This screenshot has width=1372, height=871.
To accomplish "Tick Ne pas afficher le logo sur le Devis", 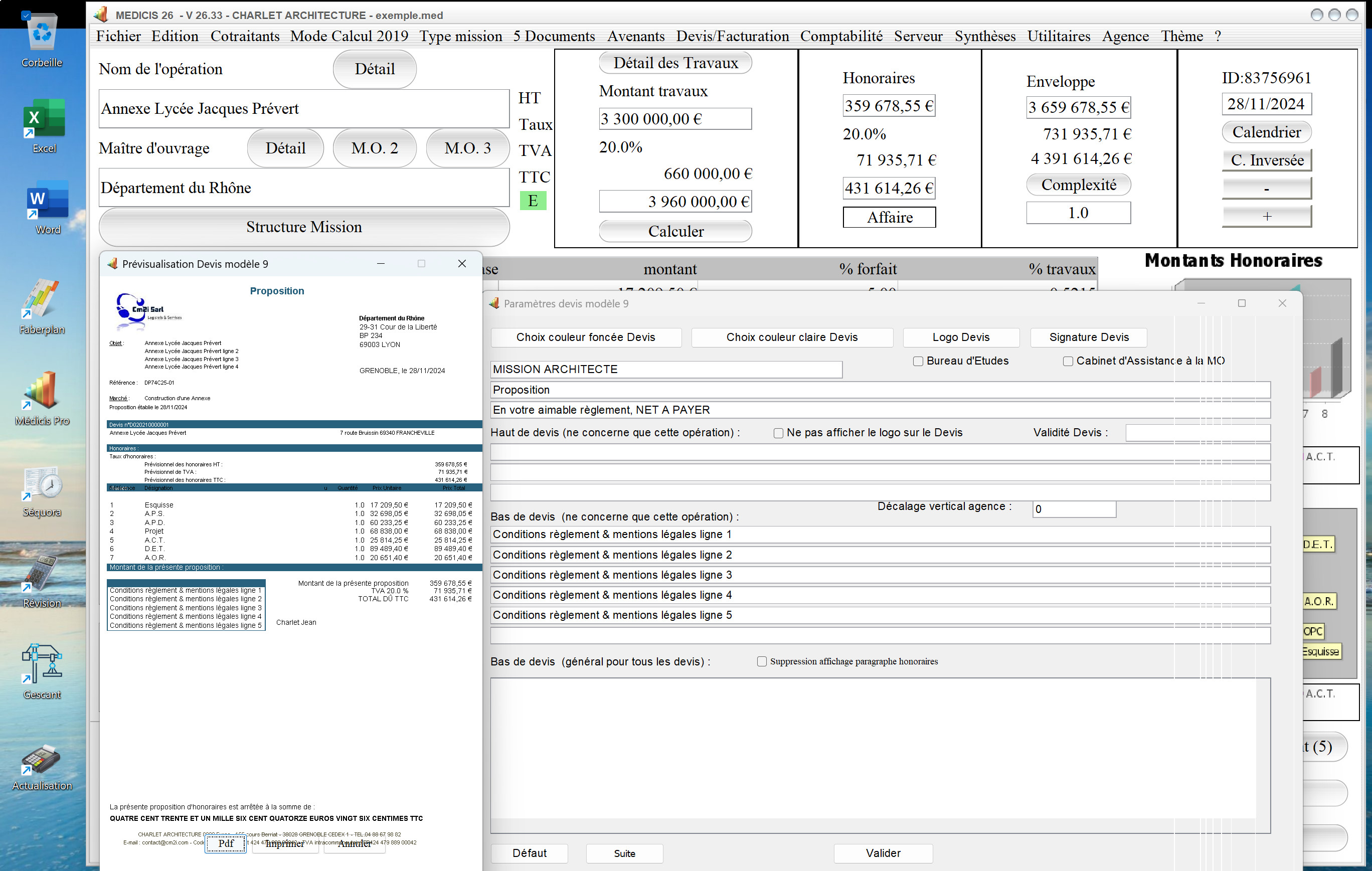I will click(x=778, y=433).
